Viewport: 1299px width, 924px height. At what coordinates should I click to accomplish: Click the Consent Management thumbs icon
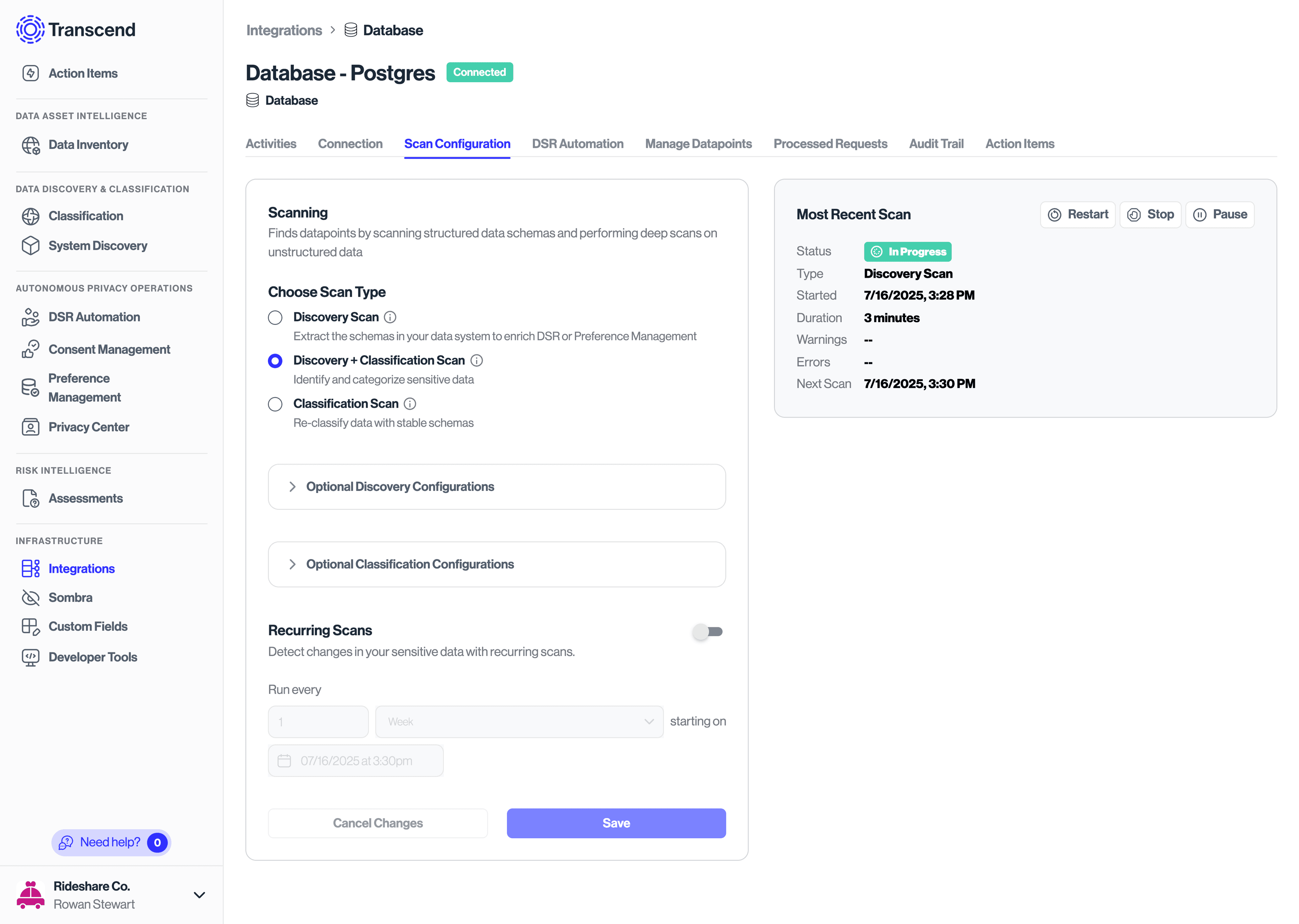click(x=31, y=350)
